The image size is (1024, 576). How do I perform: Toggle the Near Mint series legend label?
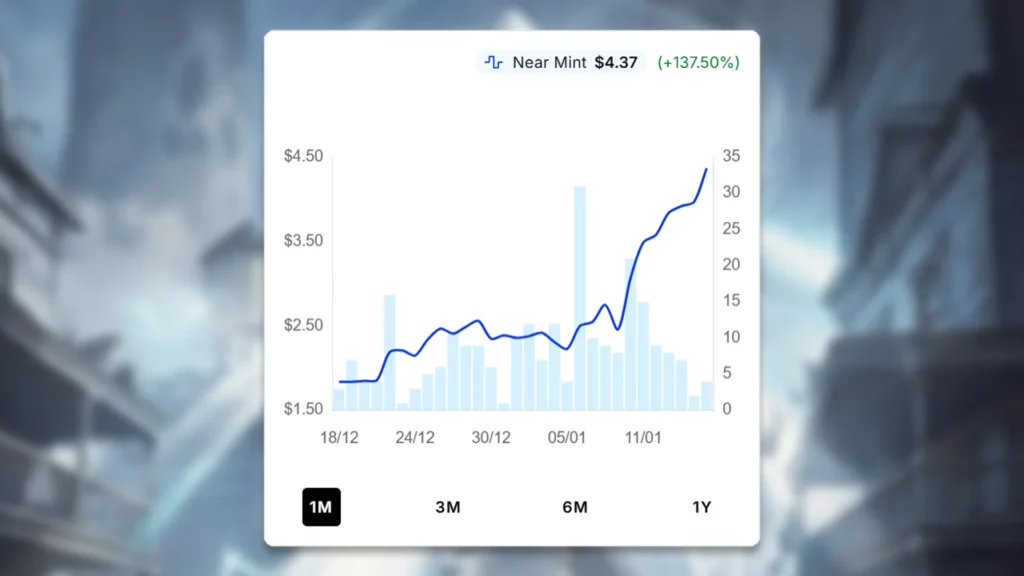pyautogui.click(x=549, y=62)
